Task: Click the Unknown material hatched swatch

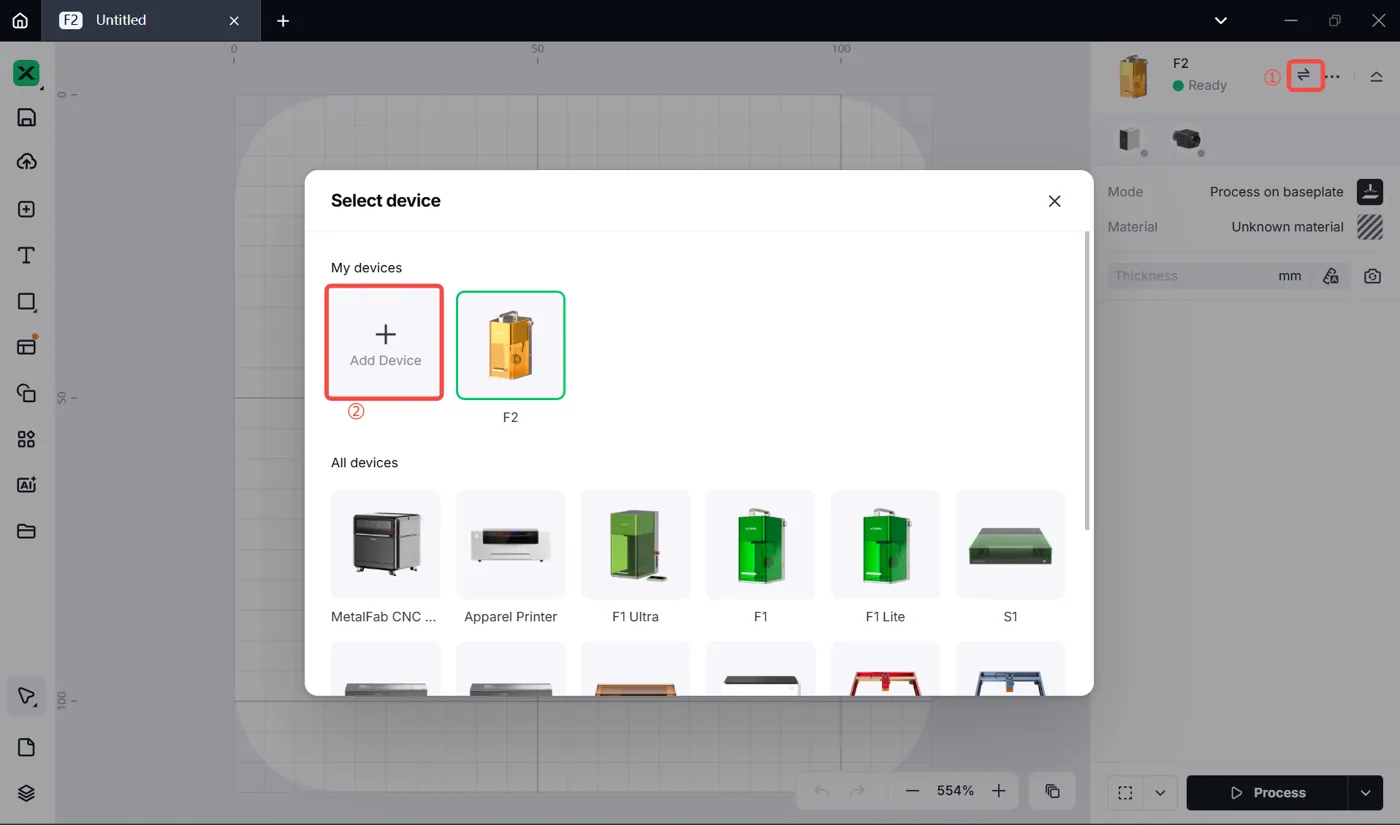Action: point(1370,226)
